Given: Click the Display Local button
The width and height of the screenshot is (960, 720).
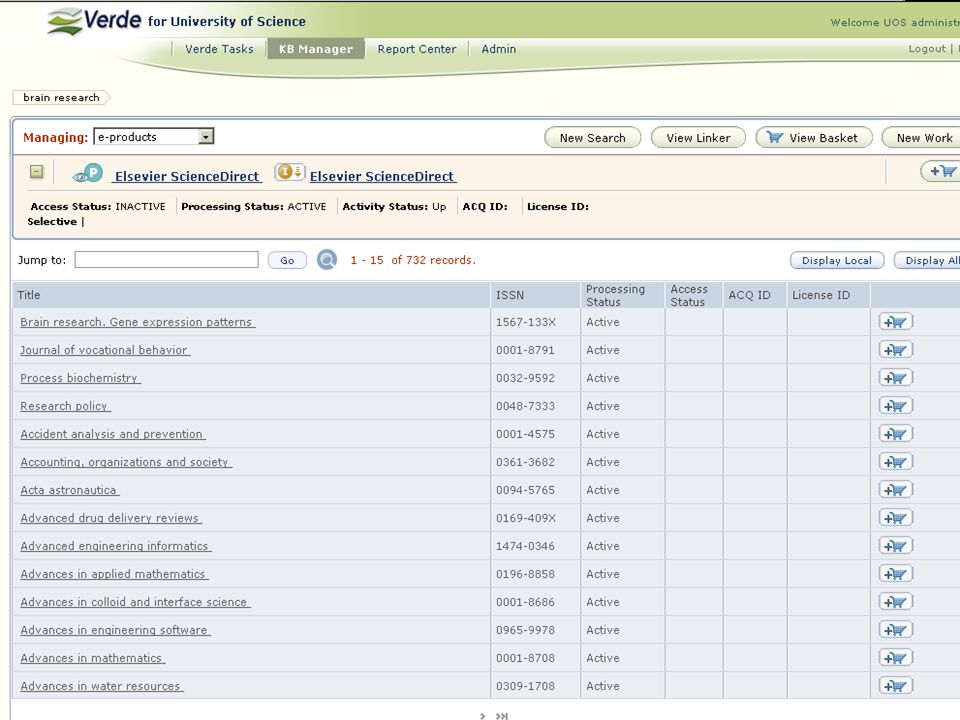Looking at the screenshot, I should [837, 260].
